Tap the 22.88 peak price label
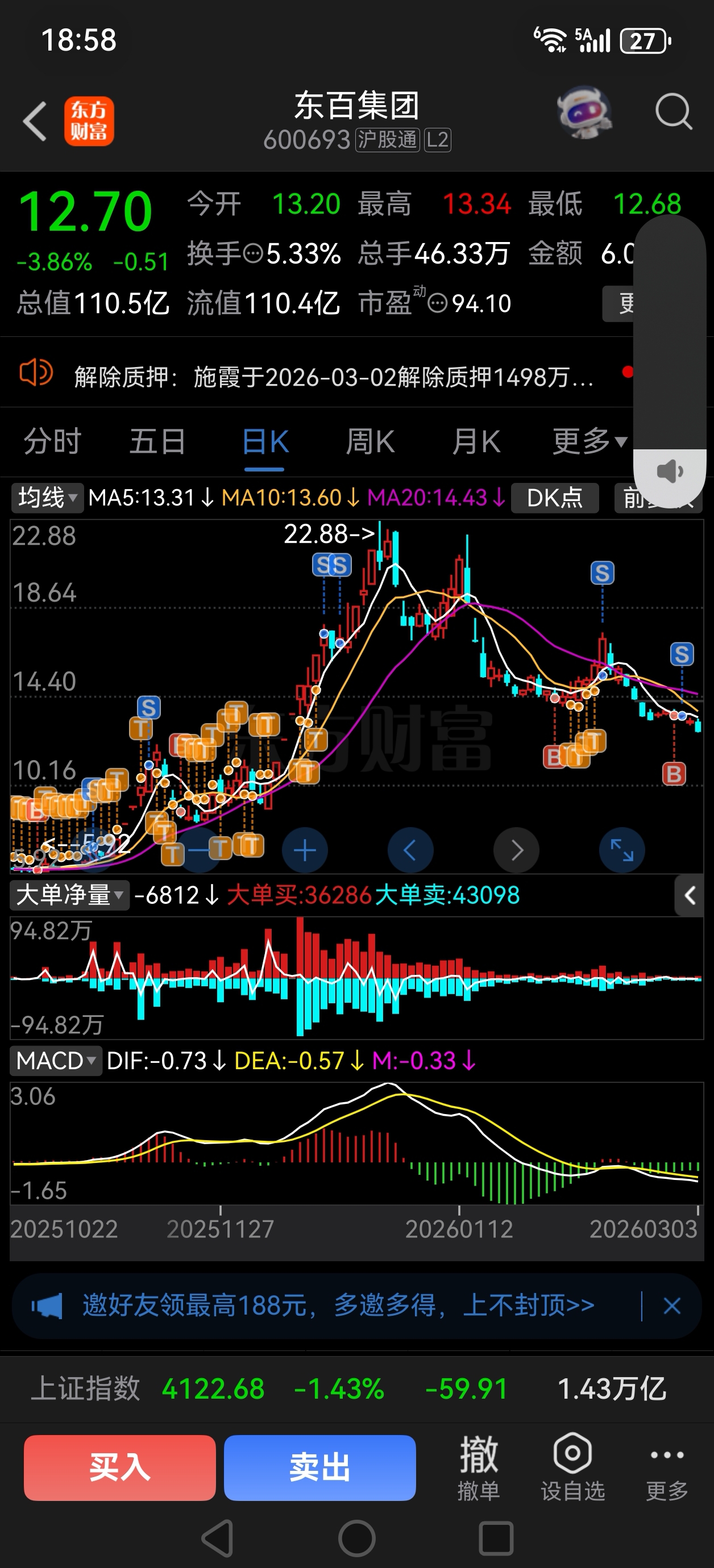Screen dimensions: 714x1568 point(330,534)
